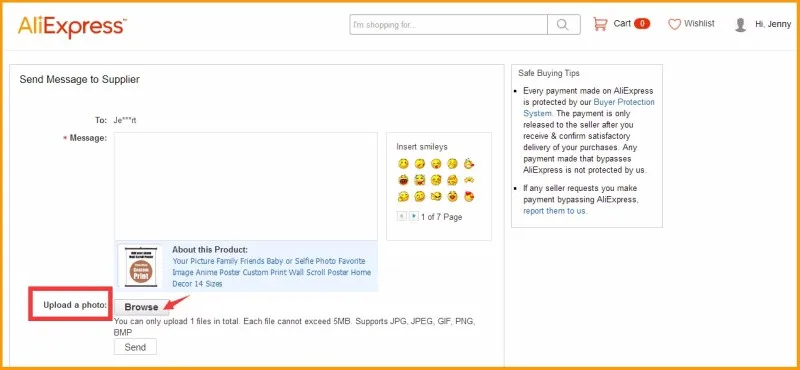Insert the party-hat smiley blowing a kiss
800x370 pixels.
469,164
